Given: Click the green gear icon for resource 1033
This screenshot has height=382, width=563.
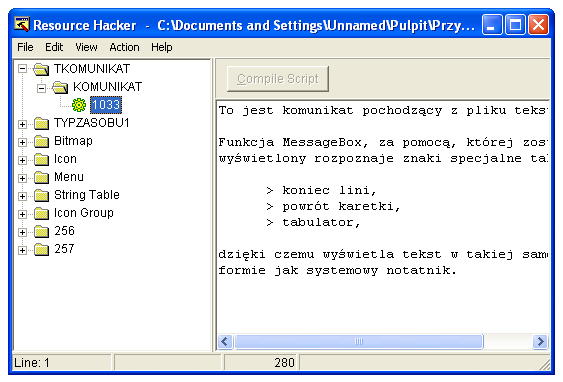Looking at the screenshot, I should (x=79, y=105).
